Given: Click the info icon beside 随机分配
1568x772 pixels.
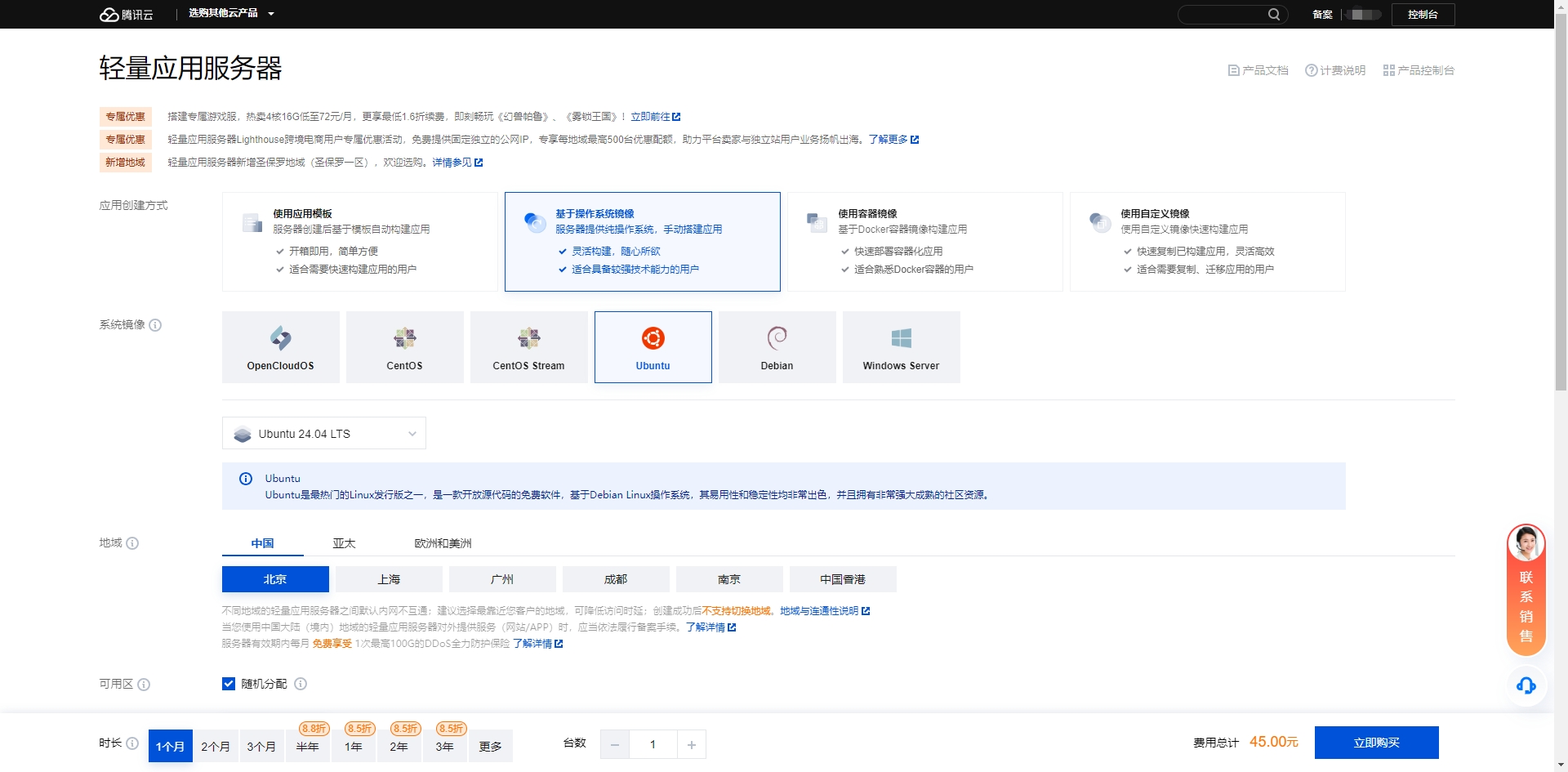Looking at the screenshot, I should point(301,684).
